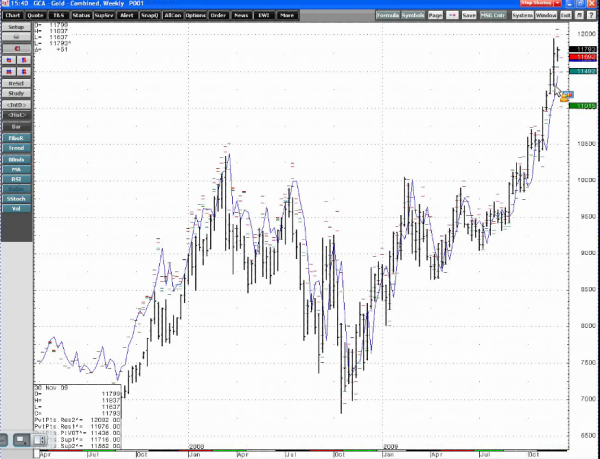600x459 pixels.
Task: Toggle the MA moving average study
Action: pos(17,169)
